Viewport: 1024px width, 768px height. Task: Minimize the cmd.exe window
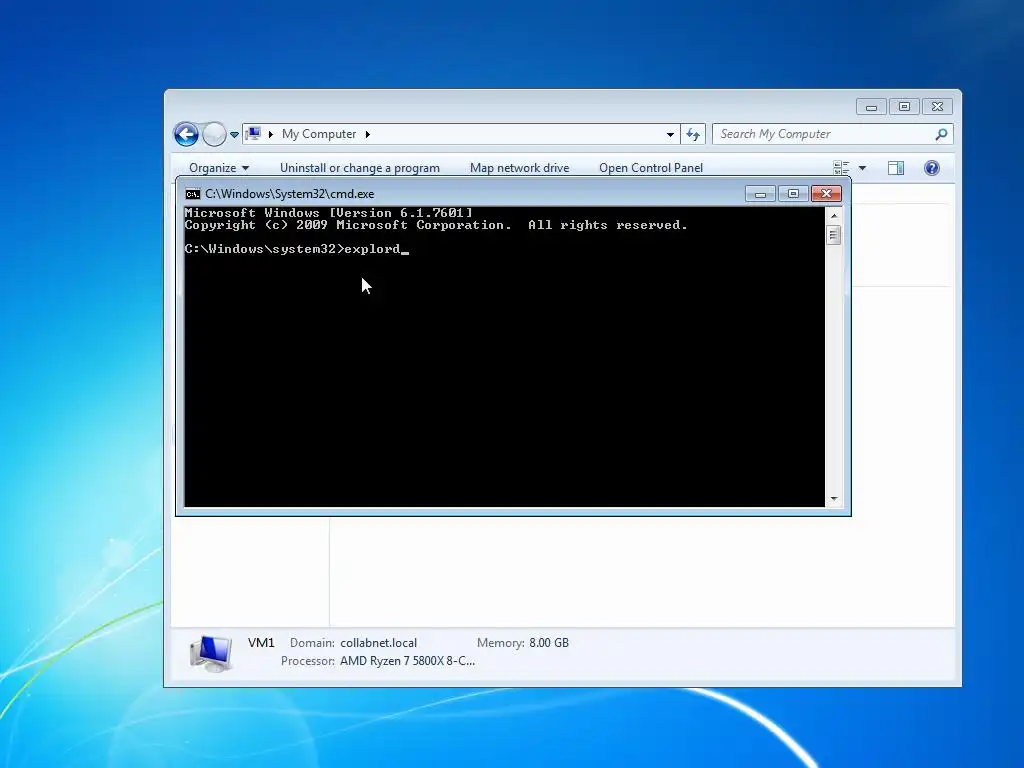[760, 194]
